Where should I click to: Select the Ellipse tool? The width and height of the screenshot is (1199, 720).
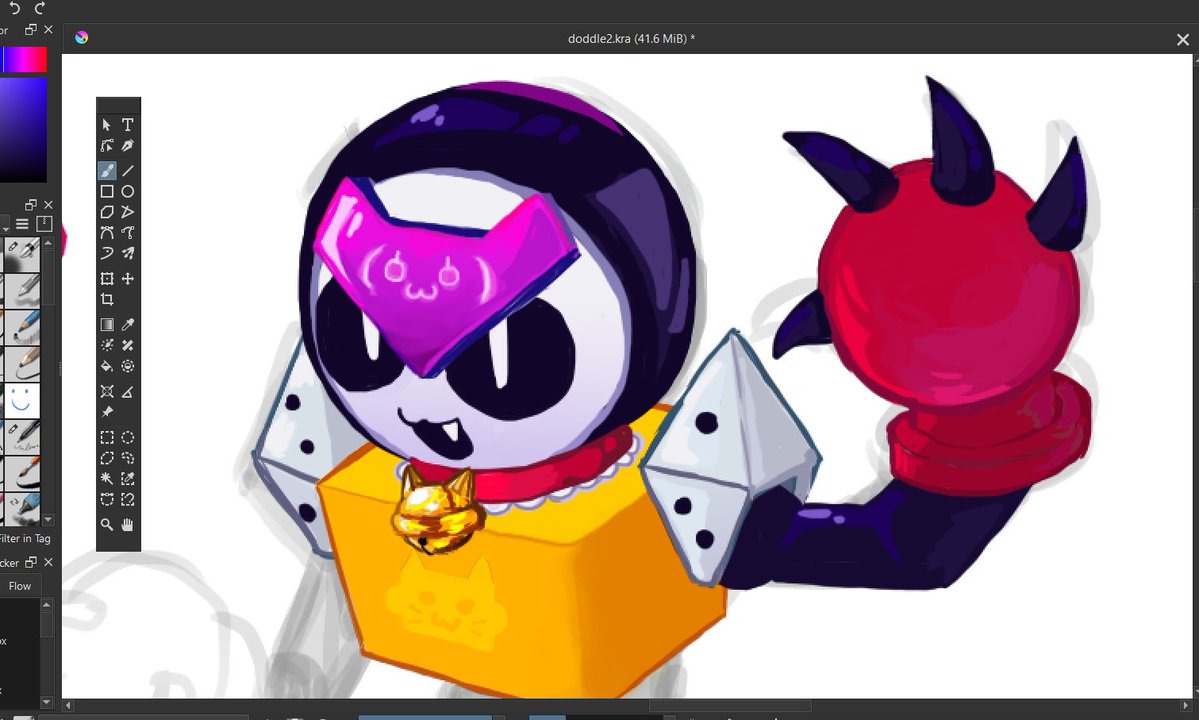point(128,191)
